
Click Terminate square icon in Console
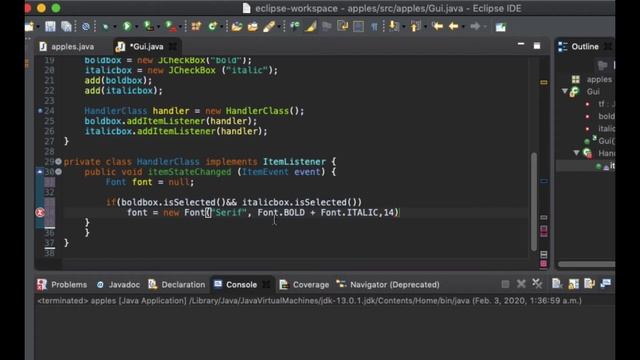tap(505, 284)
